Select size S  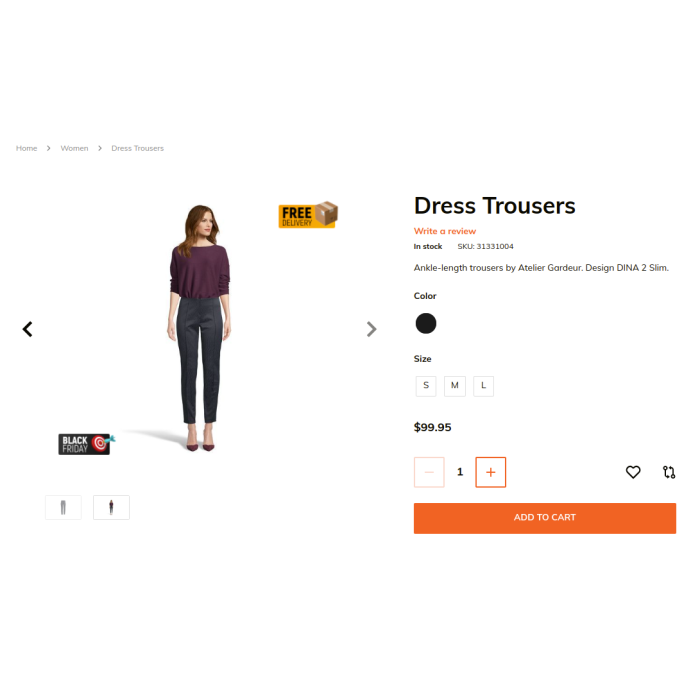coord(426,386)
